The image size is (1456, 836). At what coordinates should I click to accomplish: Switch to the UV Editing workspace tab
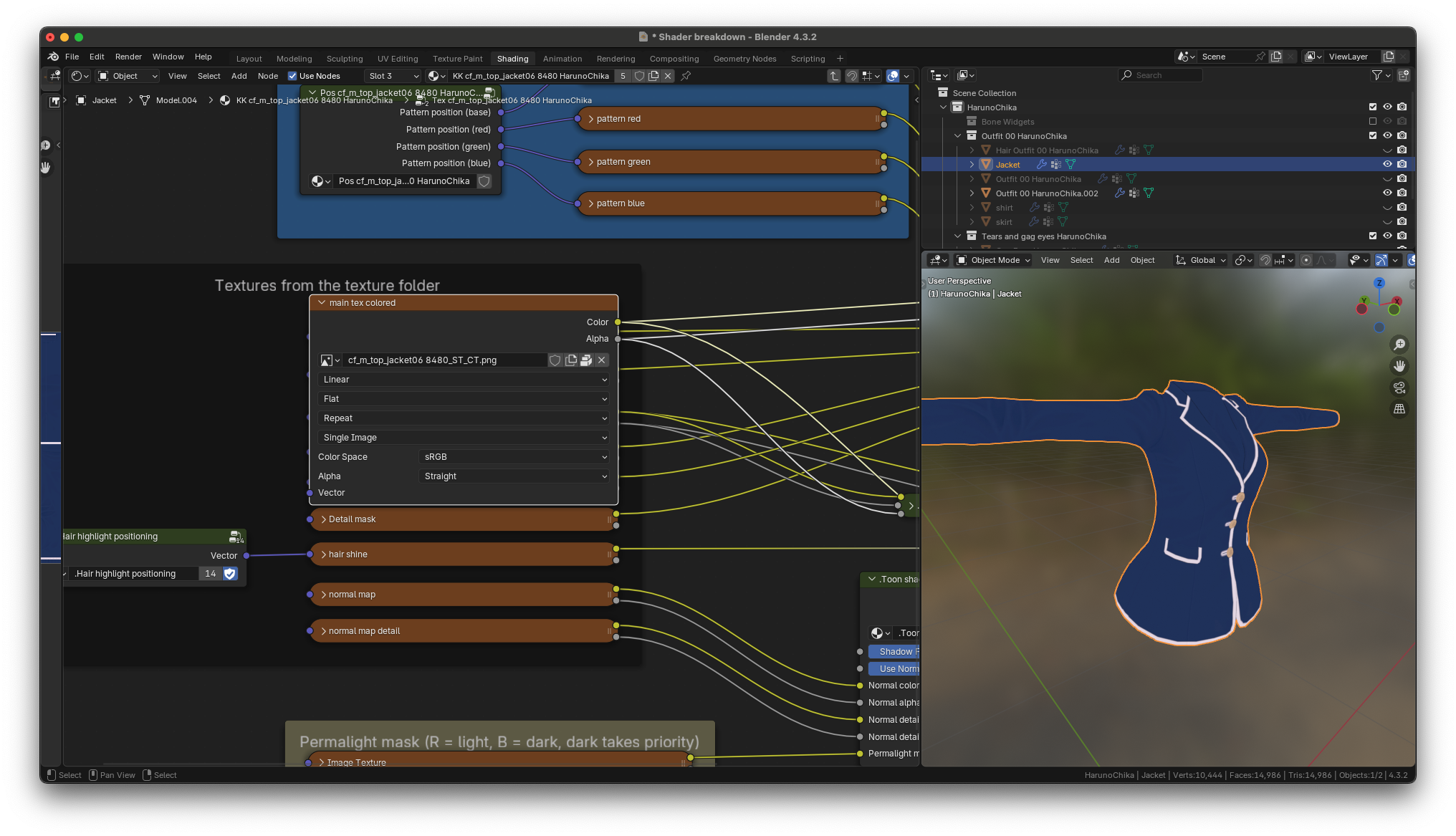[x=397, y=59]
